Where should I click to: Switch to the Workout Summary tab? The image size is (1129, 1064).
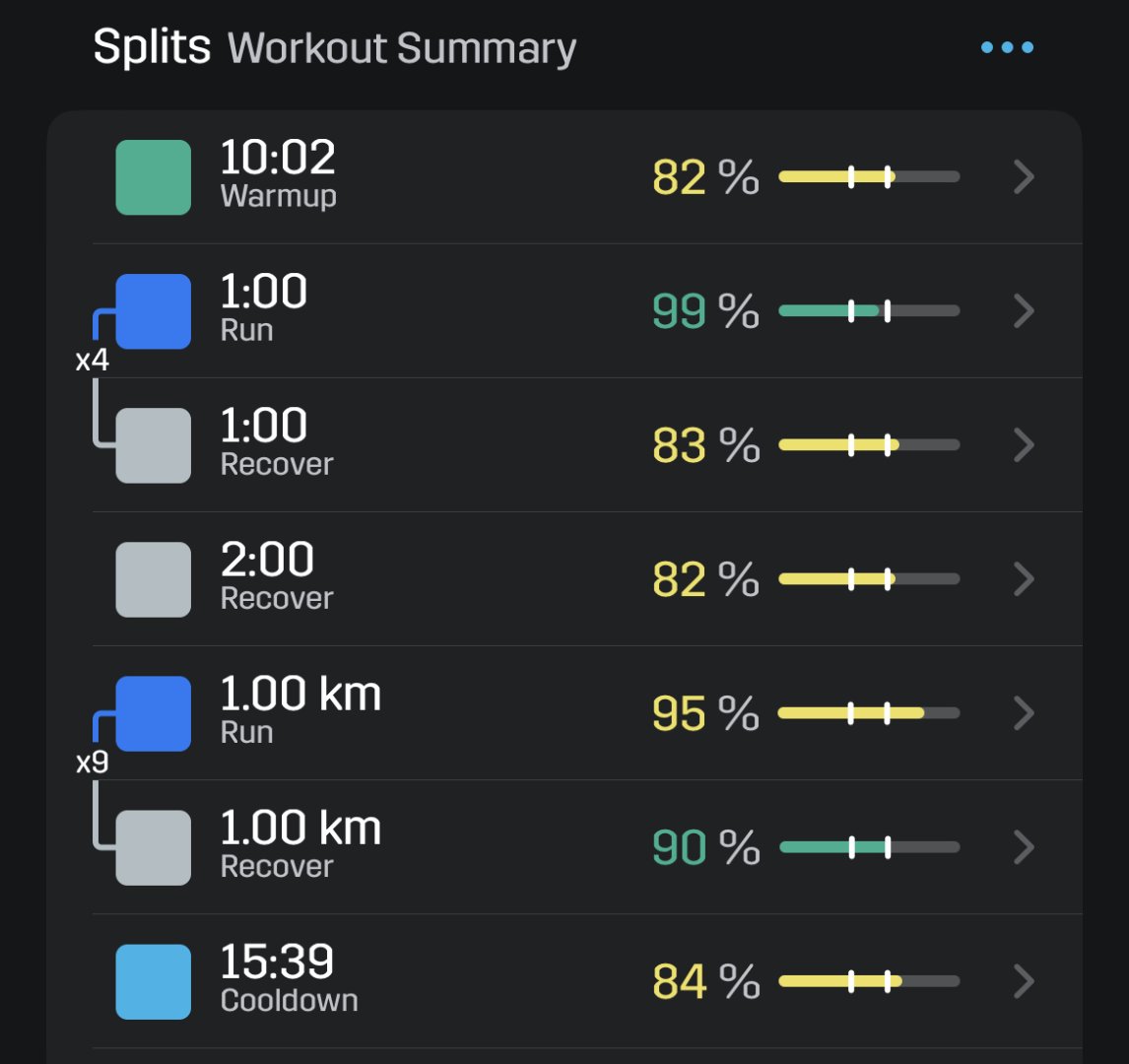(402, 49)
